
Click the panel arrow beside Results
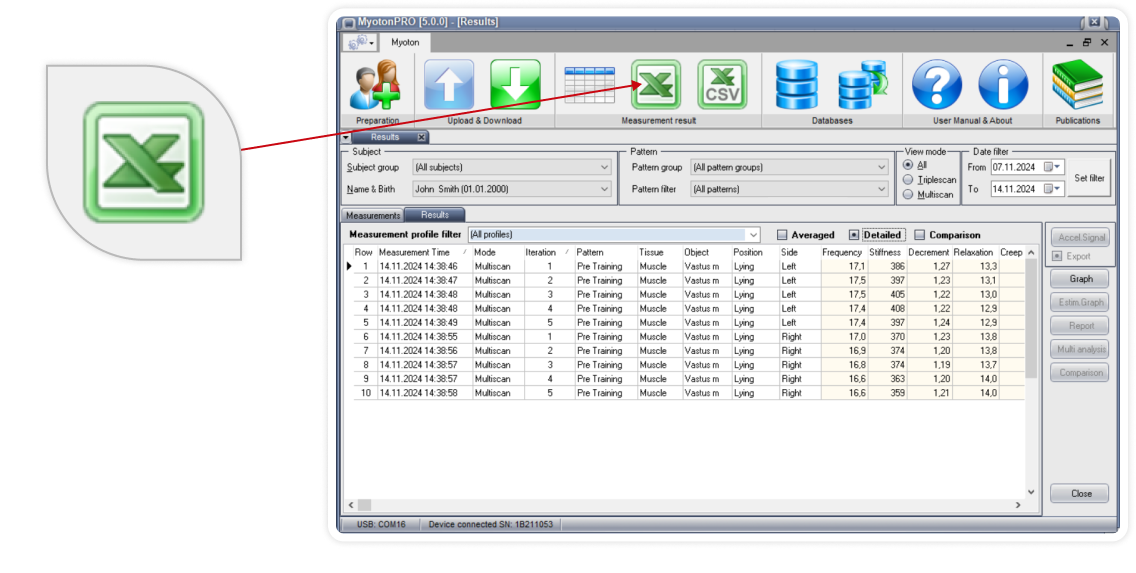(x=346, y=137)
